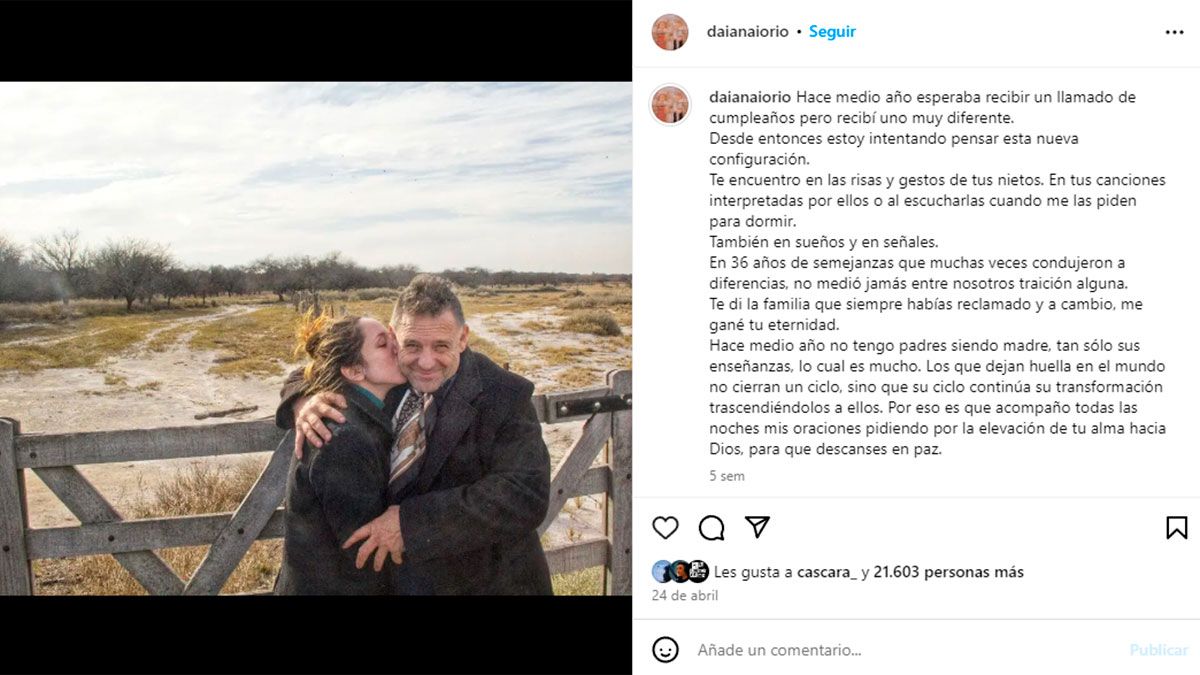This screenshot has height=675, width=1200.
Task: View the 21.603 personas más likes list
Action: pyautogui.click(x=948, y=572)
